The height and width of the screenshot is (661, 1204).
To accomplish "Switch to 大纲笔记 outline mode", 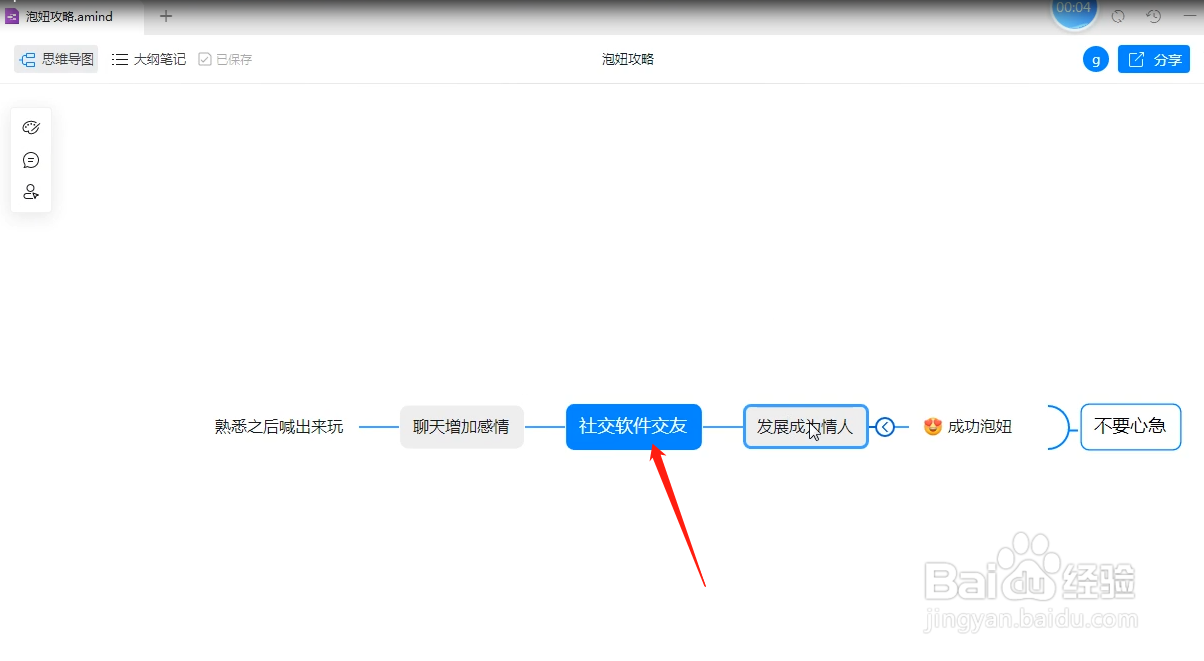I will [160, 59].
